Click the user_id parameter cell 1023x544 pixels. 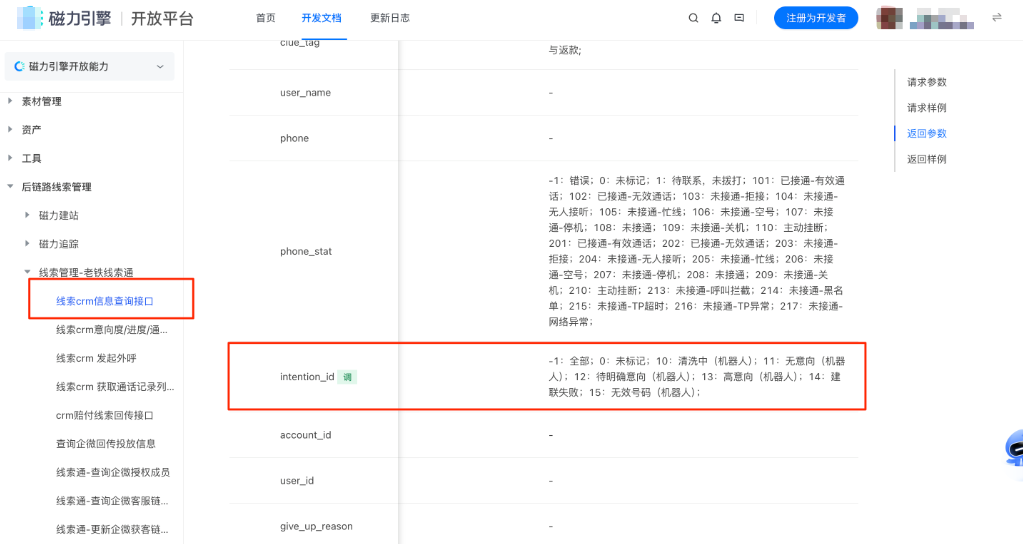[297, 481]
